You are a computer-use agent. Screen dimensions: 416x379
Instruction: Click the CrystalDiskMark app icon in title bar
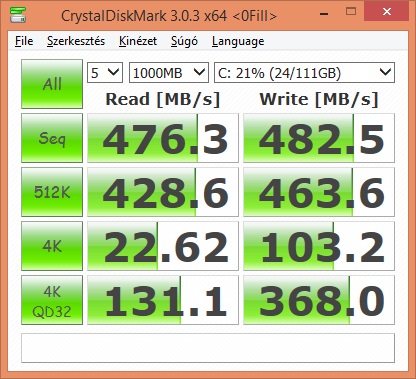(18, 14)
